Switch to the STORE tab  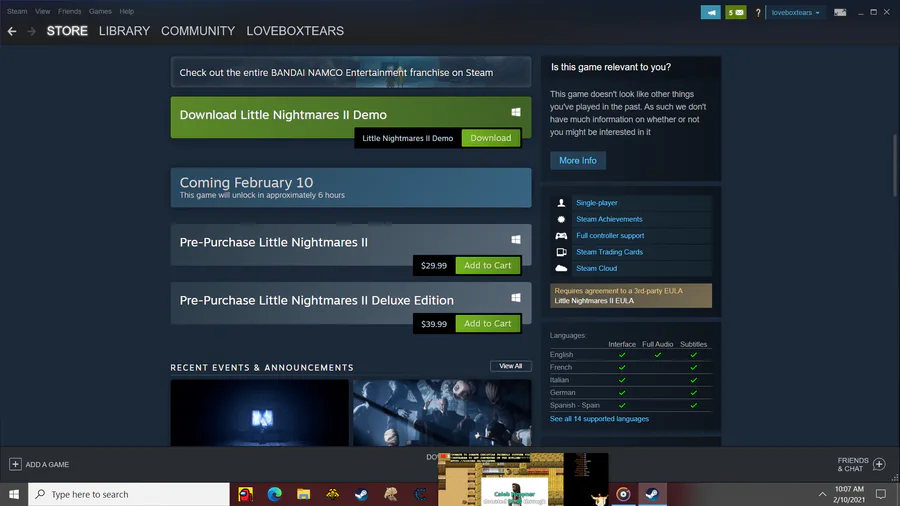67,31
